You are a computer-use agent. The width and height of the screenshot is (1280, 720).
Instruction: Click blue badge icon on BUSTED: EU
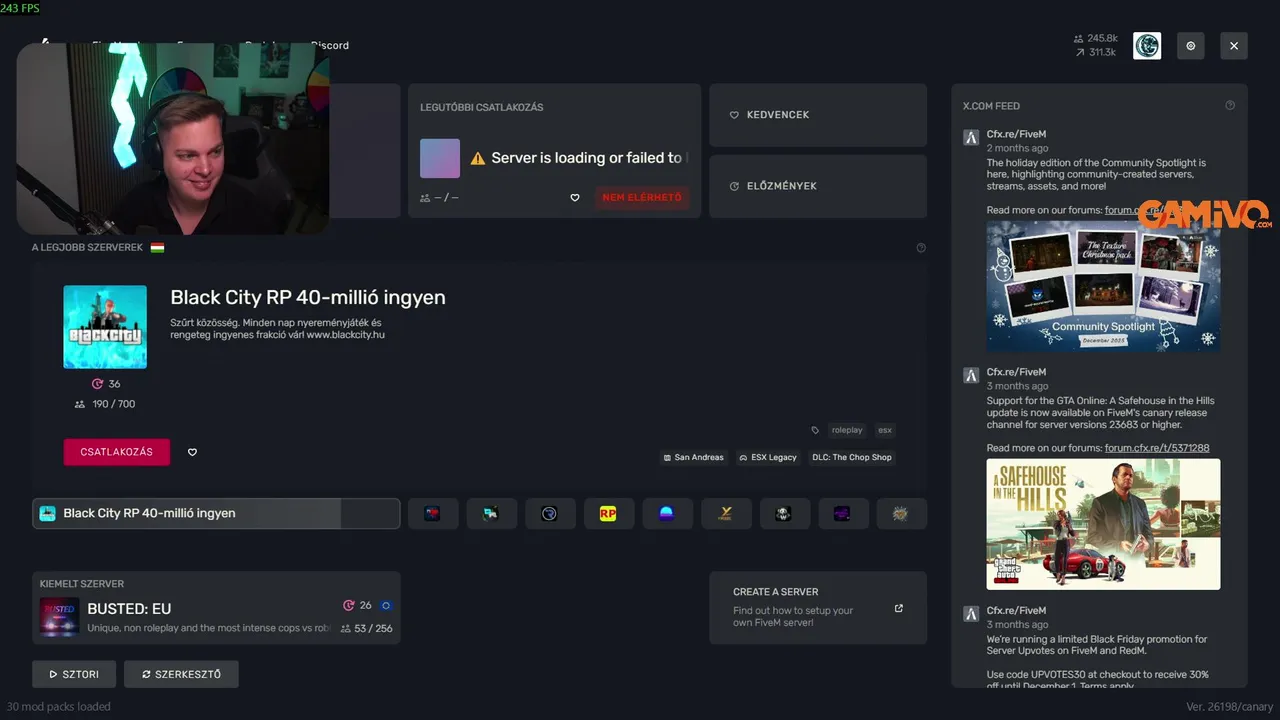point(386,605)
